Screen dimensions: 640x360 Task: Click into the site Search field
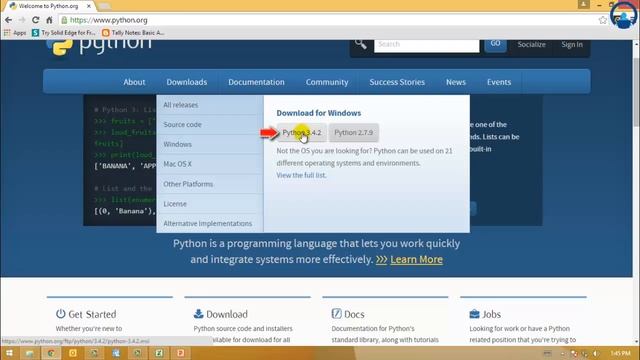click(427, 45)
